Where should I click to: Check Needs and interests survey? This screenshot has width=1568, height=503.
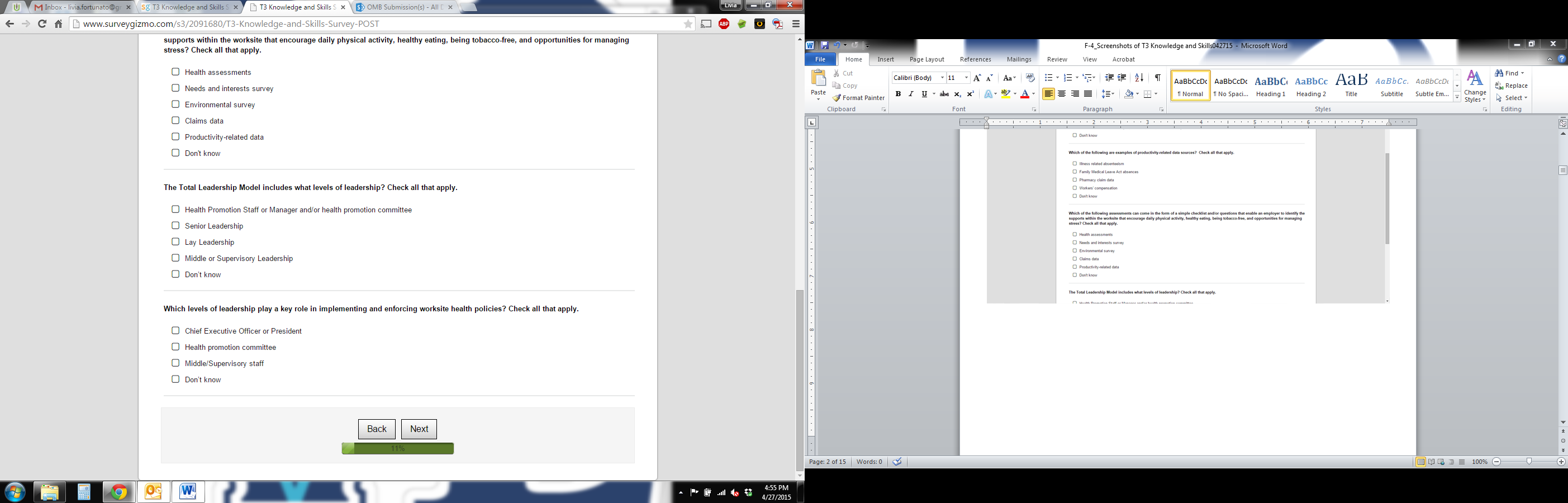pyautogui.click(x=175, y=88)
